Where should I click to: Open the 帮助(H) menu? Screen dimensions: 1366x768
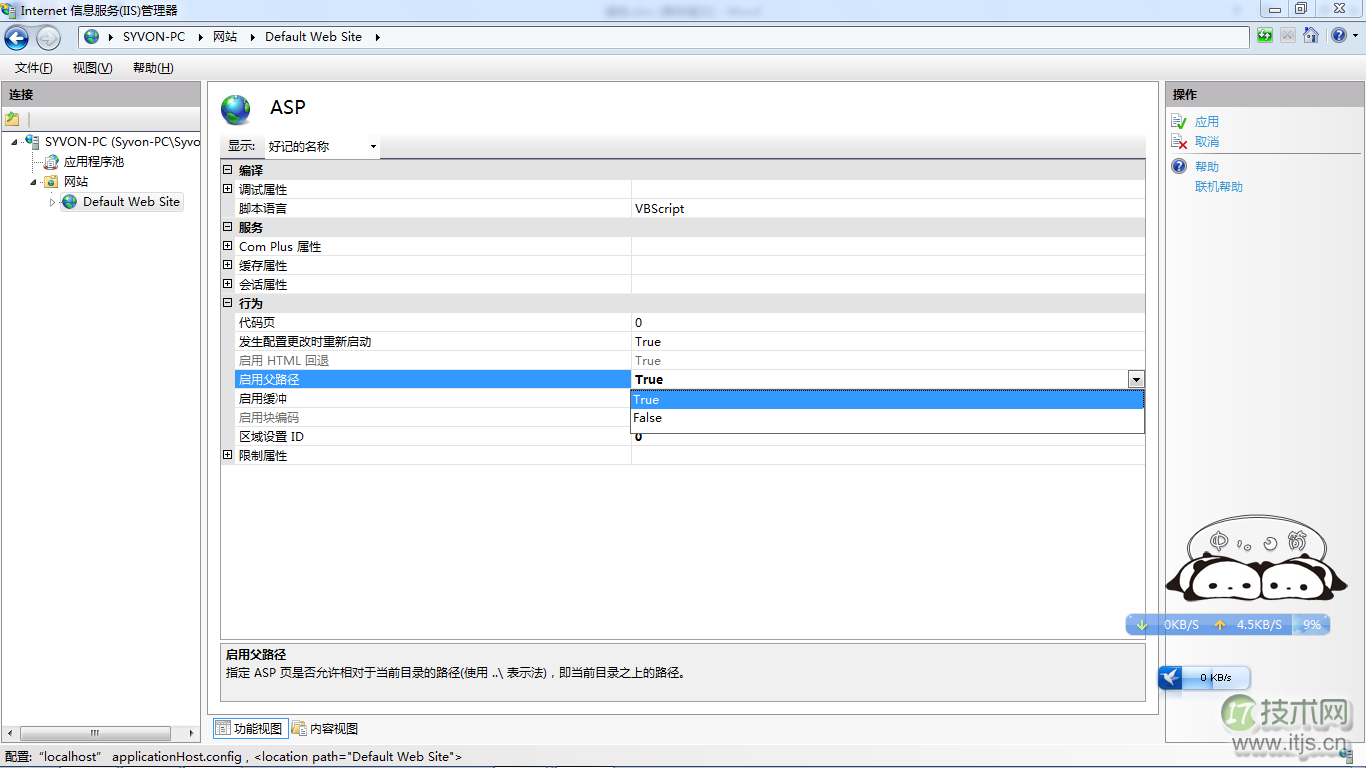pos(153,68)
